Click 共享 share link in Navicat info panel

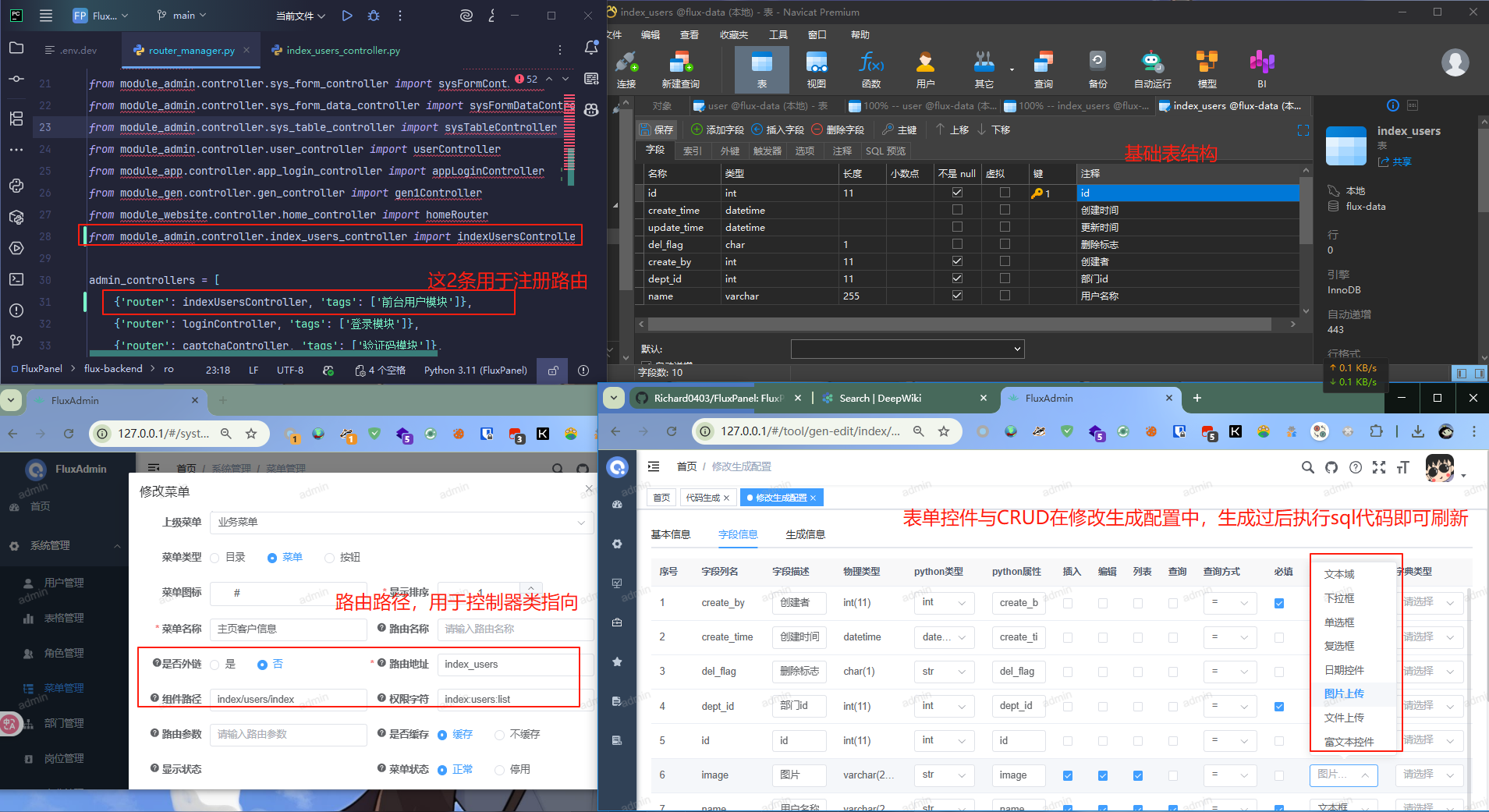tap(1395, 161)
